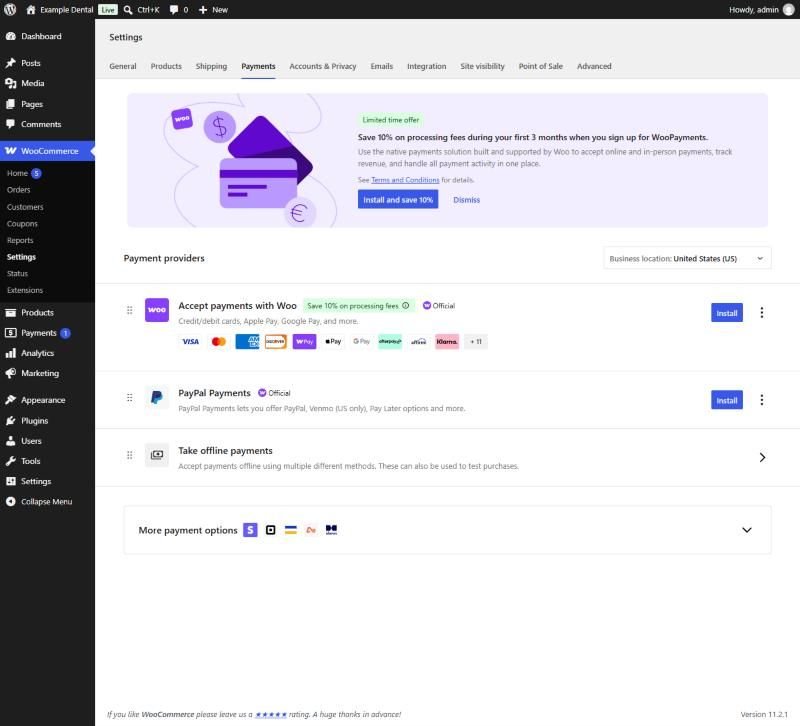Screen dimensions: 800x726
Task: Open WooCommerce Status page
Action: point(17,273)
